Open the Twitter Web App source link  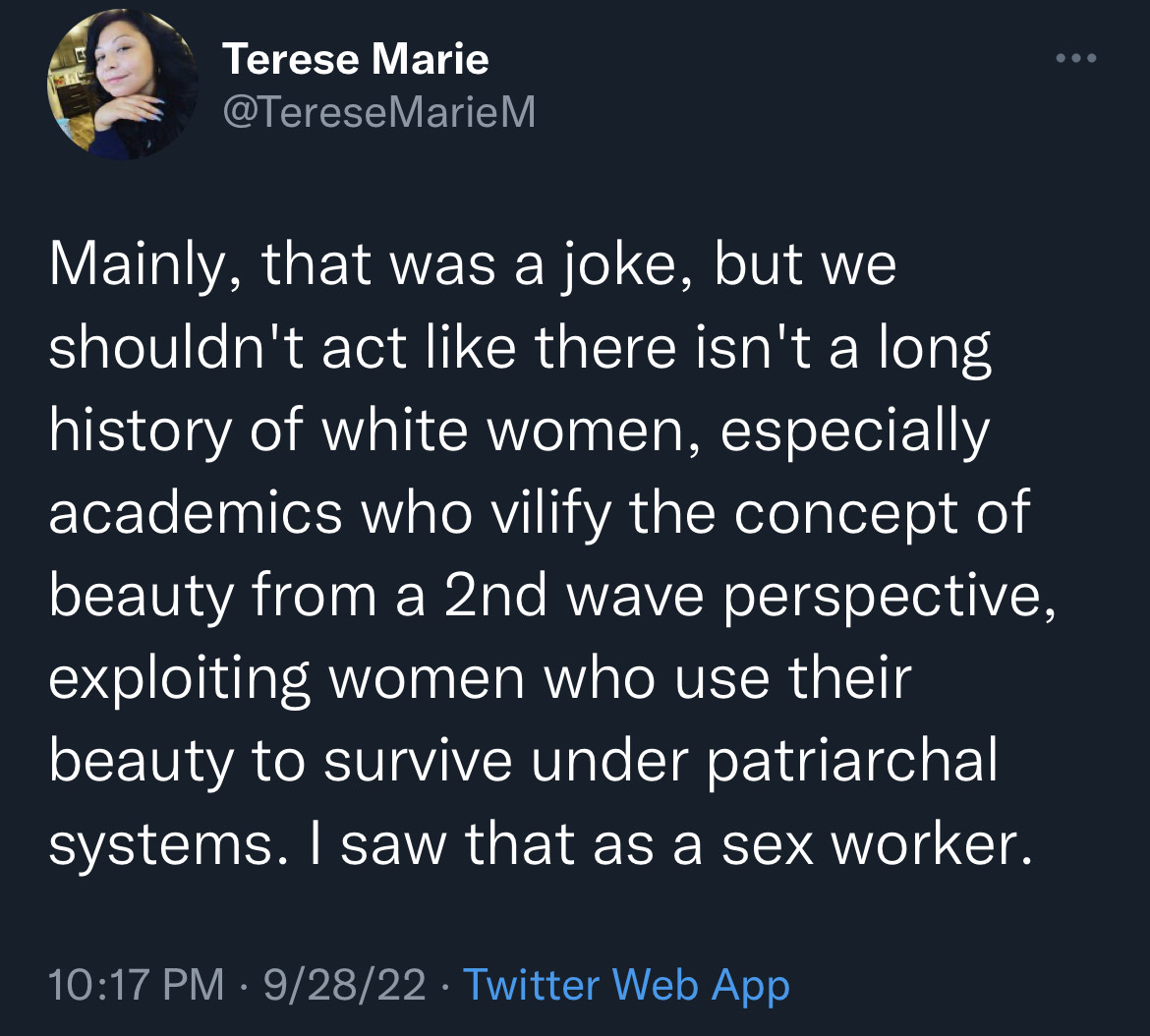[x=626, y=984]
